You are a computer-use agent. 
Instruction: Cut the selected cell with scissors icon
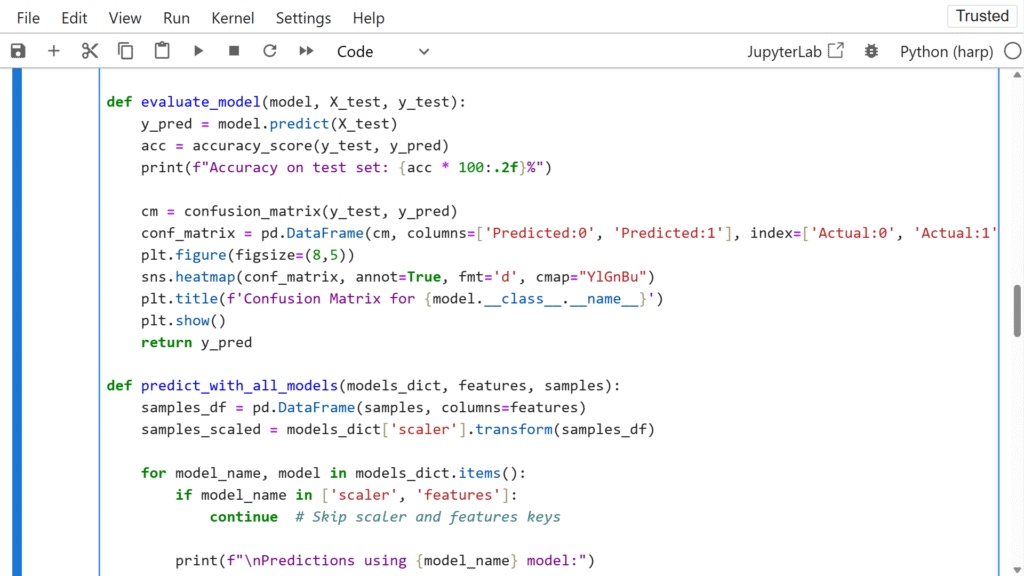click(88, 50)
